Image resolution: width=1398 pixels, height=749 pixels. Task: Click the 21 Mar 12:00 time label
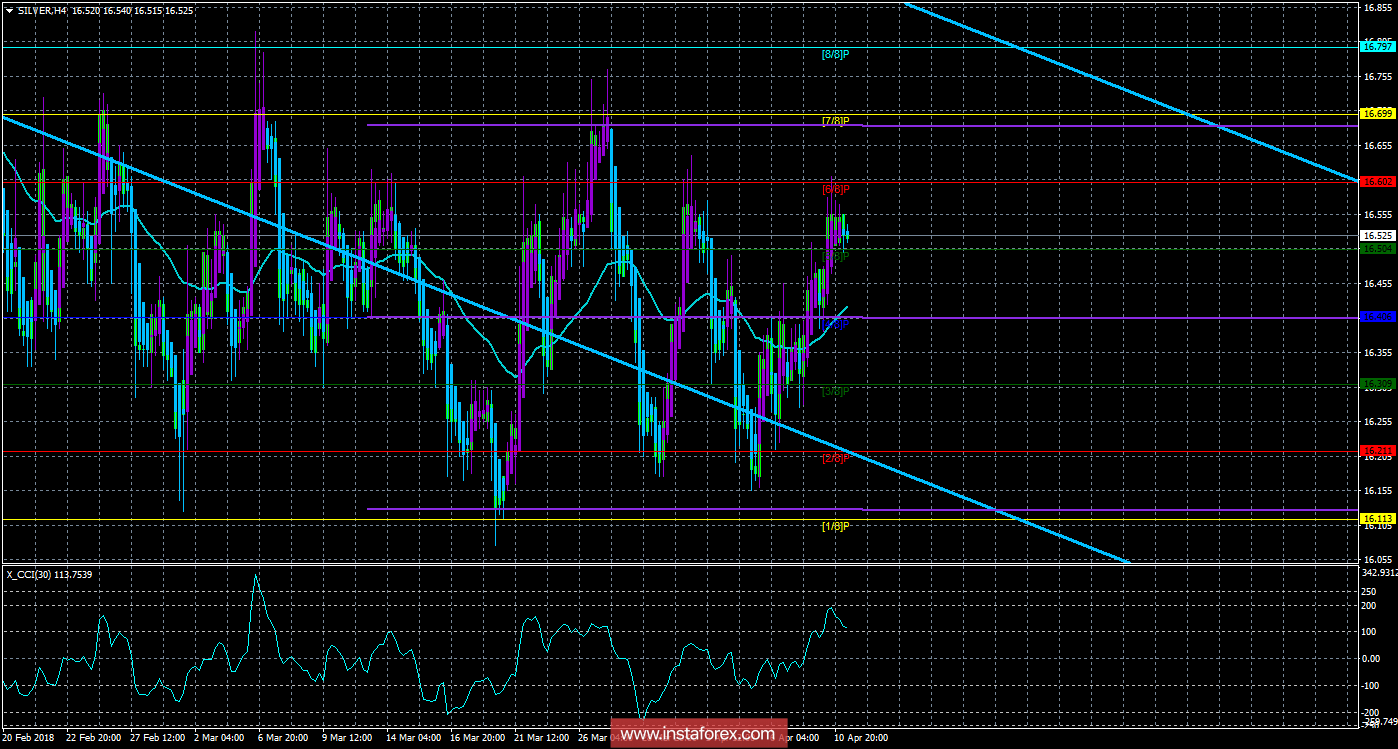click(545, 737)
